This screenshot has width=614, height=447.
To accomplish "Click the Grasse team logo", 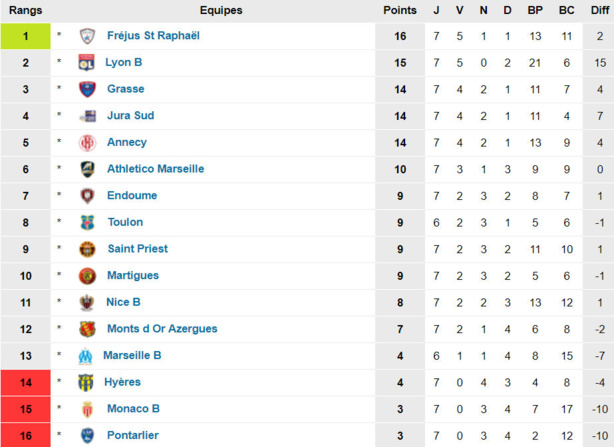I will coord(88,89).
